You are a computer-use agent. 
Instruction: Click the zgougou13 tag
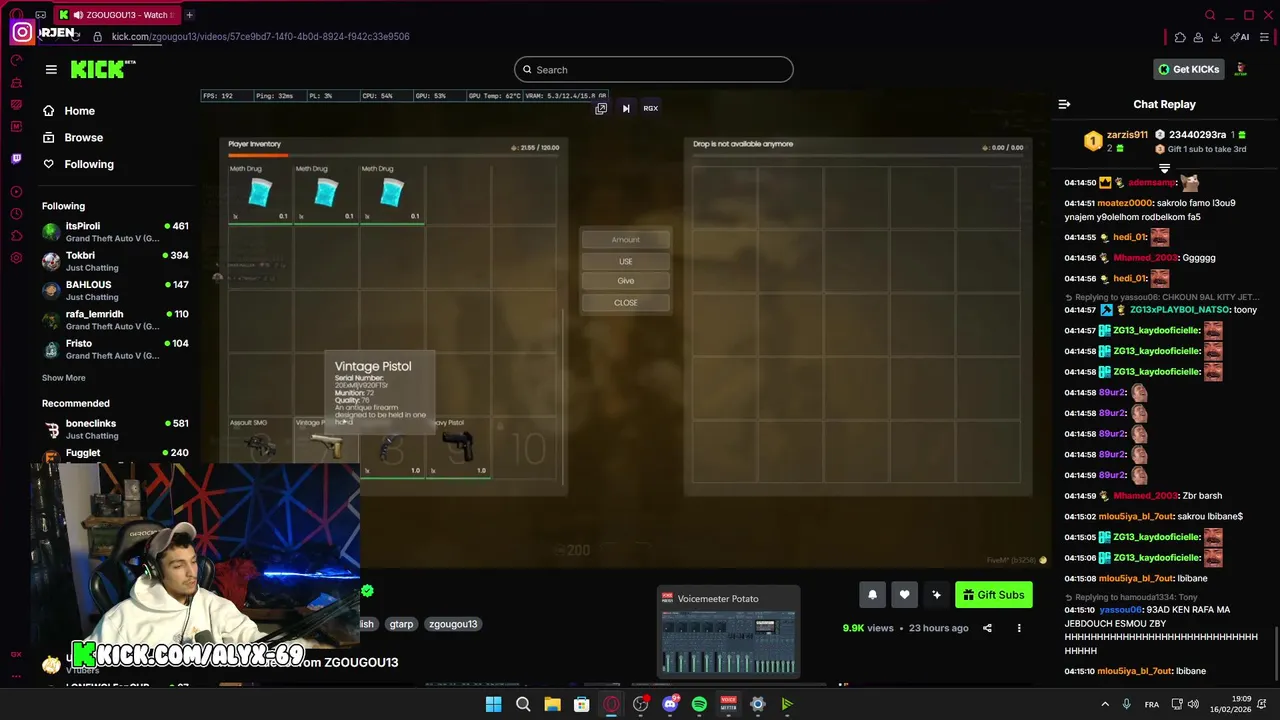pos(453,624)
